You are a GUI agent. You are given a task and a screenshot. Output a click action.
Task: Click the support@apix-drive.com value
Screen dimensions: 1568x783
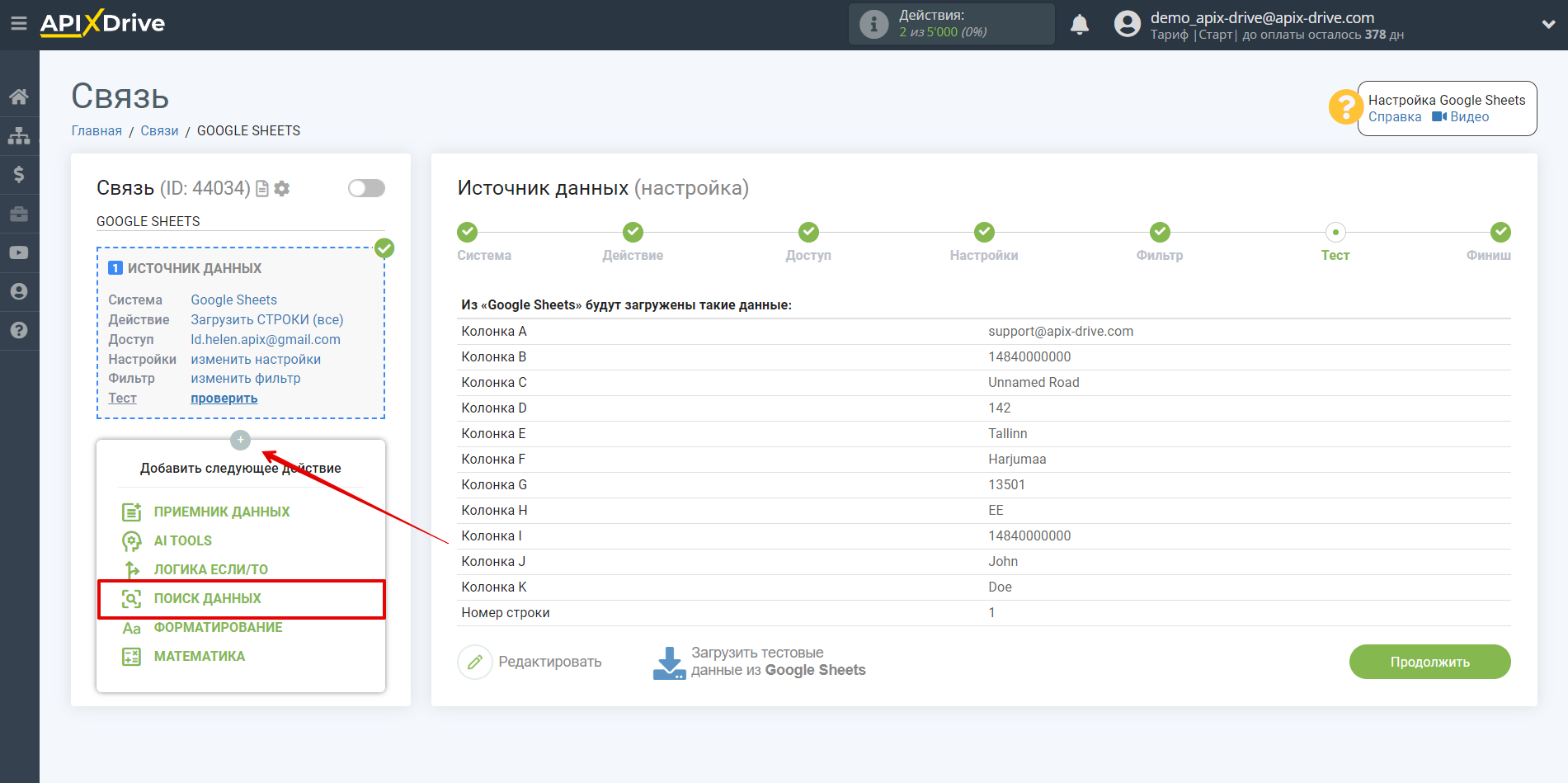tap(1061, 332)
